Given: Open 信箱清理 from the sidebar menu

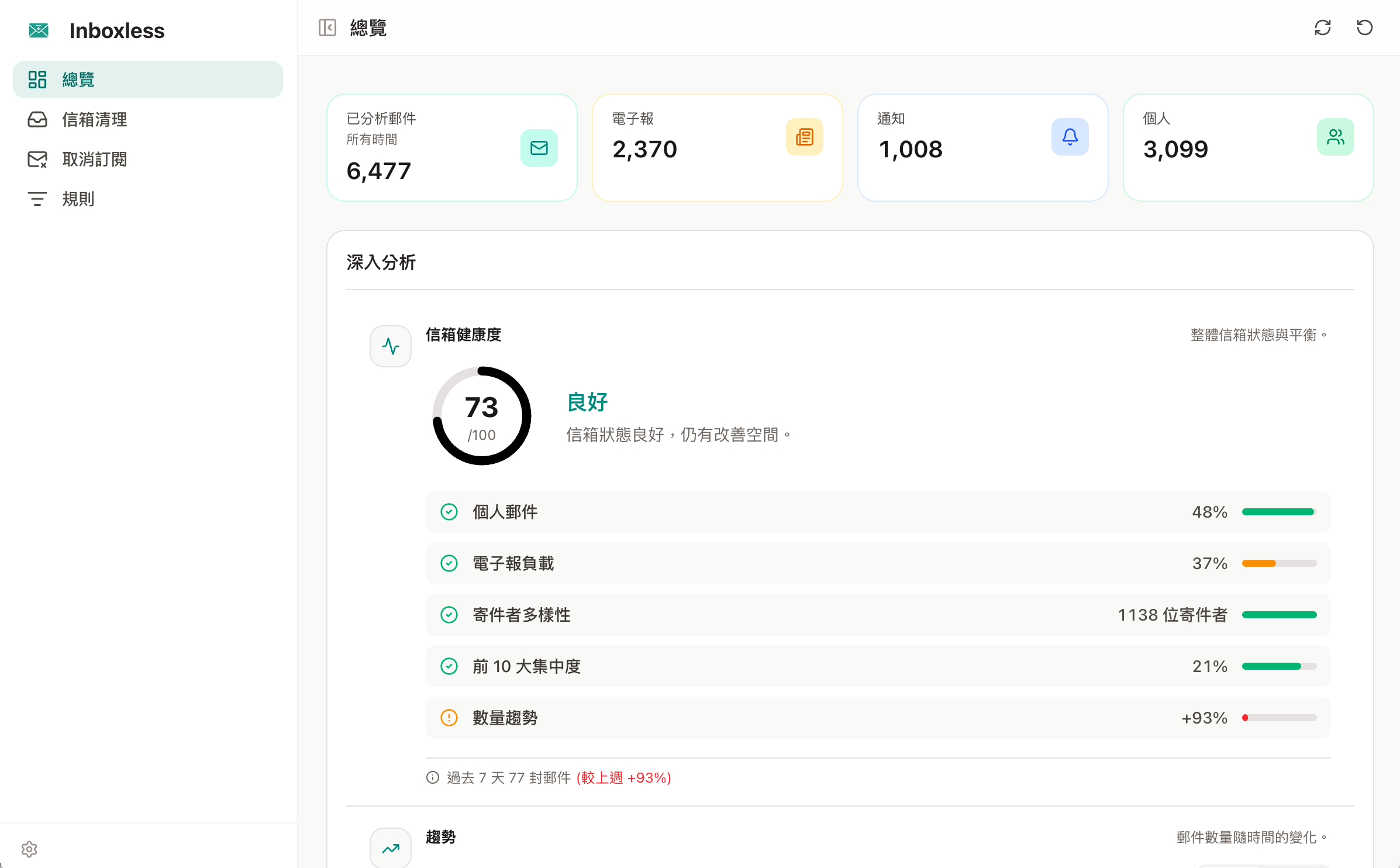Looking at the screenshot, I should coord(94,119).
